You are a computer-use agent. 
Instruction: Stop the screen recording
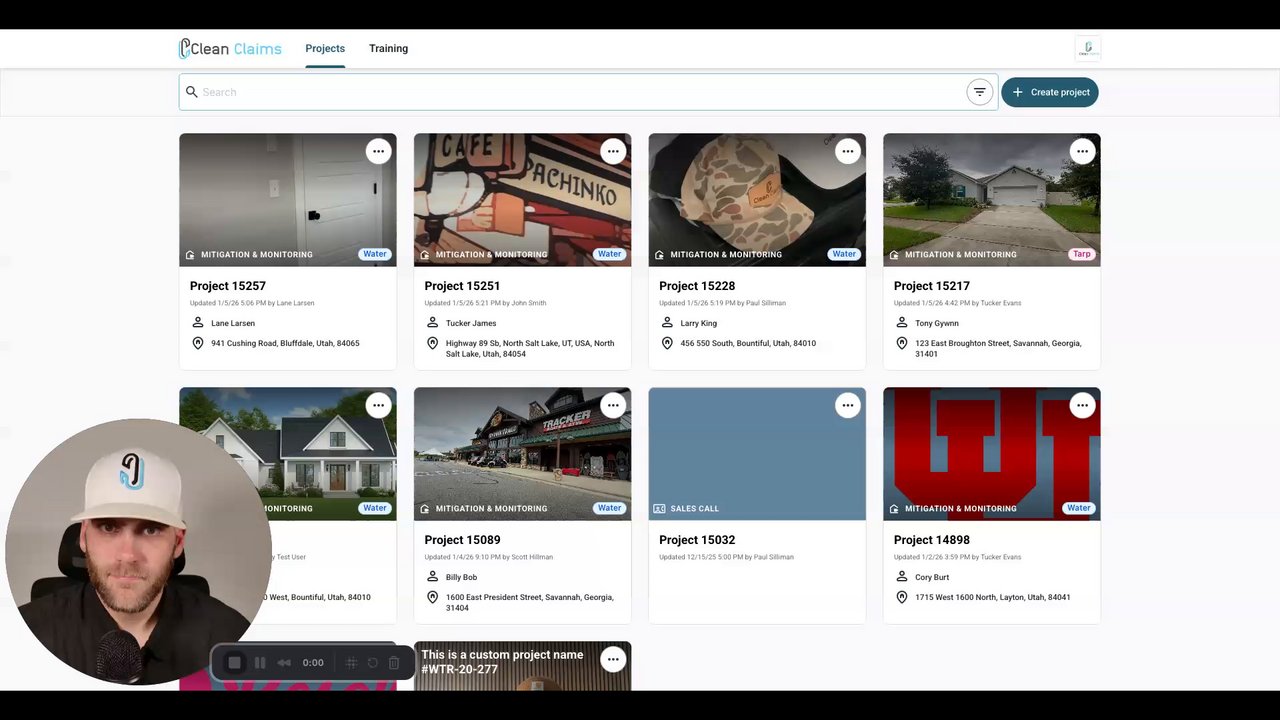click(x=235, y=662)
